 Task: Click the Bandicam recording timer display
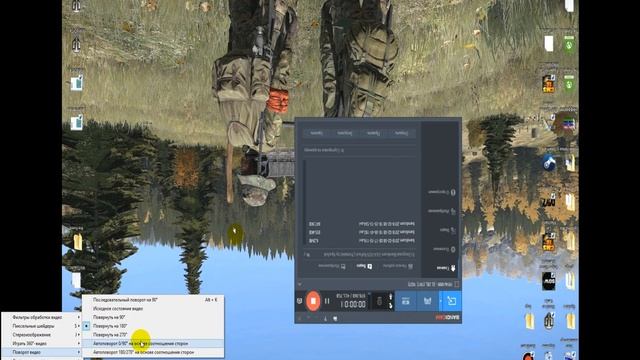(353, 304)
